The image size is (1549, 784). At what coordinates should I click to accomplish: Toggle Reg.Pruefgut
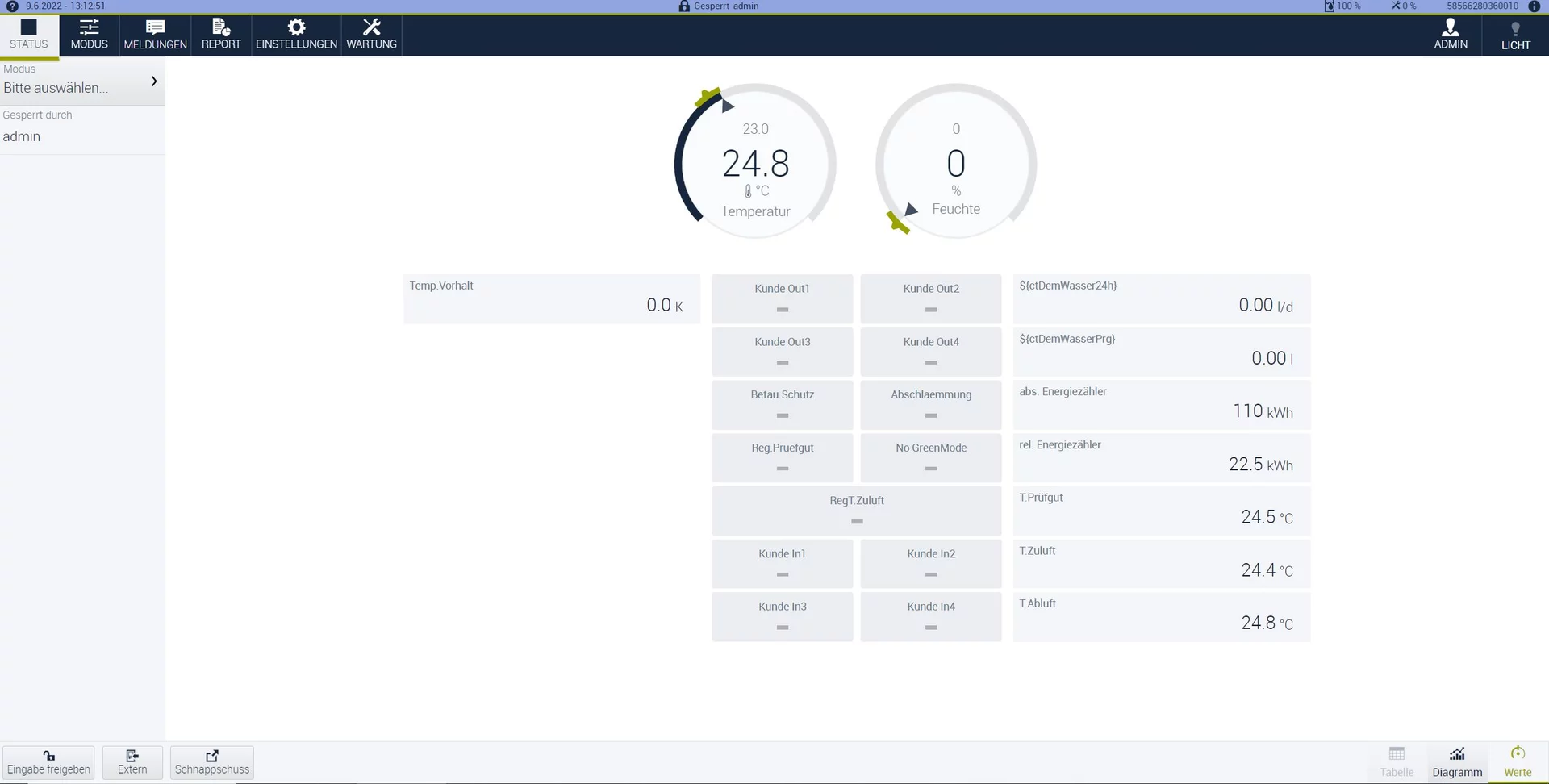782,458
